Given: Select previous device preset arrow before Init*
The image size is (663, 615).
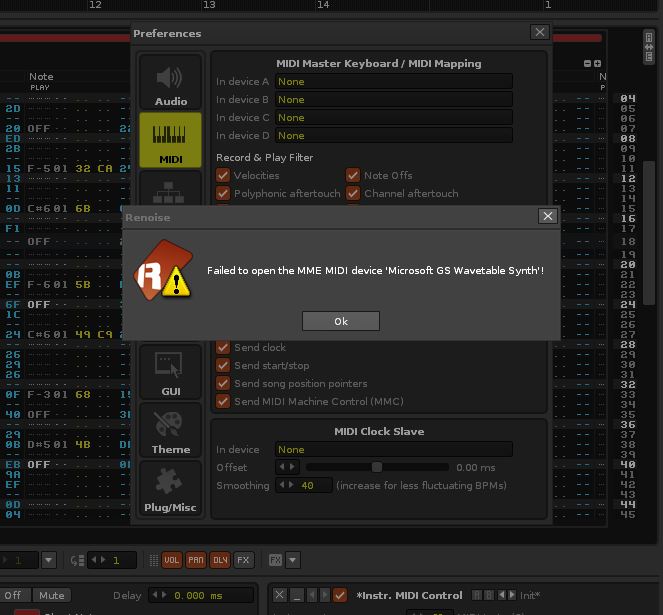Looking at the screenshot, I should tap(501, 595).
